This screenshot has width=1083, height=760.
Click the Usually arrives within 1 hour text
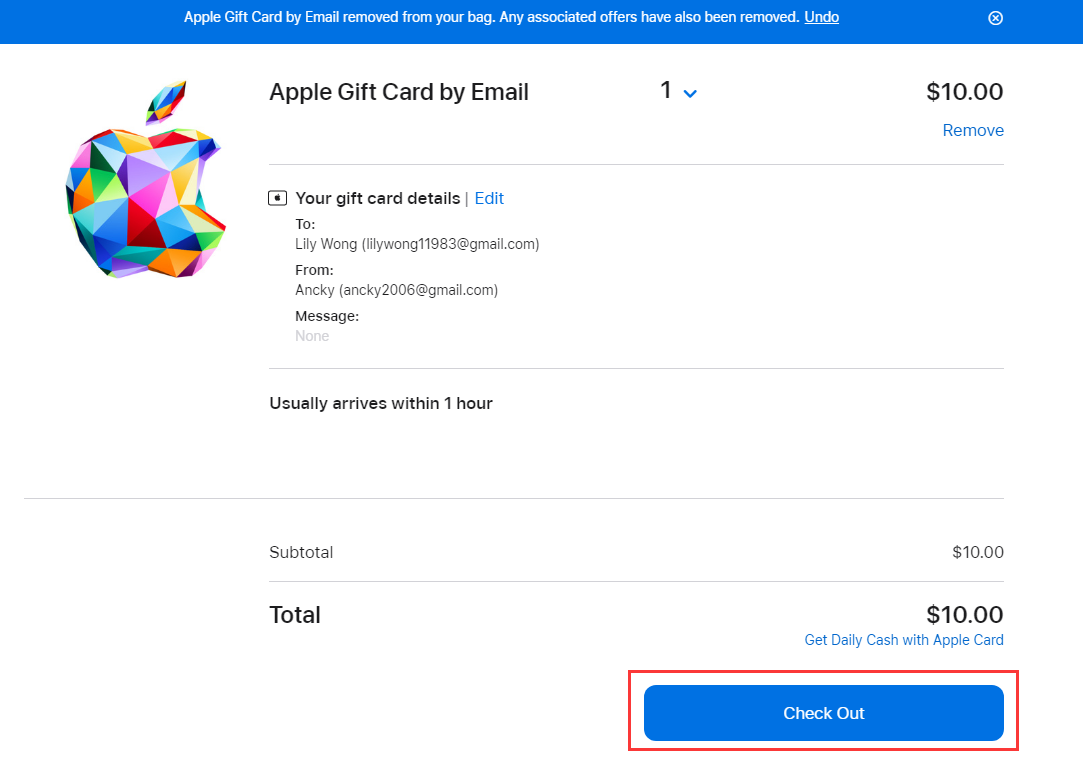point(381,403)
